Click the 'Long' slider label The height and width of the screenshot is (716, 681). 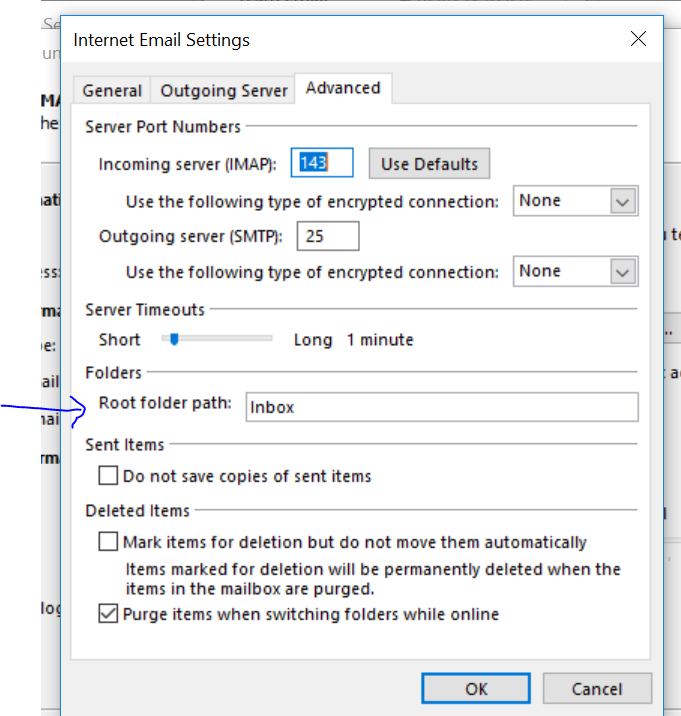(313, 340)
